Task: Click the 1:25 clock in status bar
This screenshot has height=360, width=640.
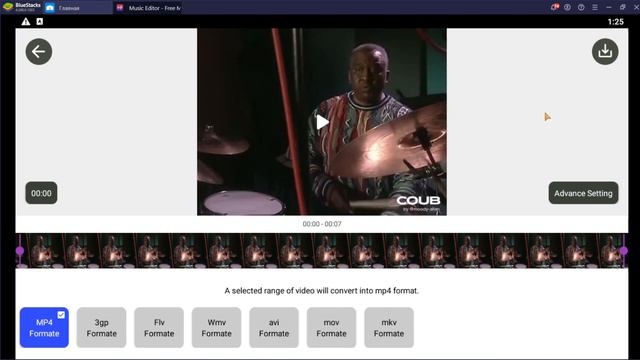Action: click(x=616, y=22)
